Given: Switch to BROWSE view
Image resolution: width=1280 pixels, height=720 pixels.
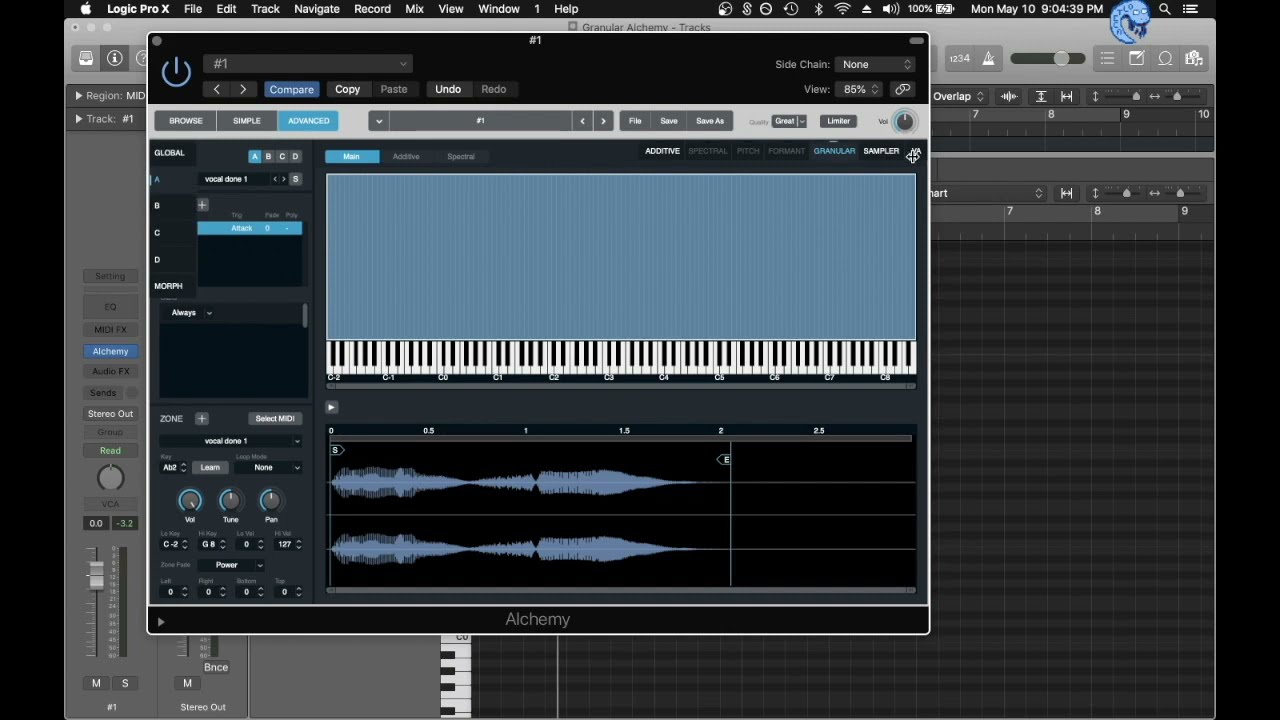Looking at the screenshot, I should tap(185, 121).
